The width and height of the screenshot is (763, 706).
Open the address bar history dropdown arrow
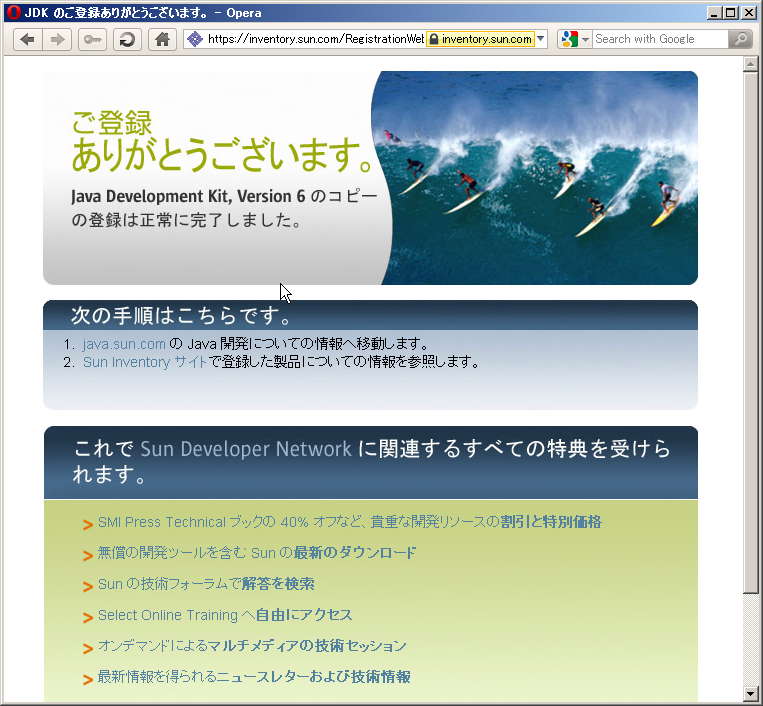coord(541,39)
